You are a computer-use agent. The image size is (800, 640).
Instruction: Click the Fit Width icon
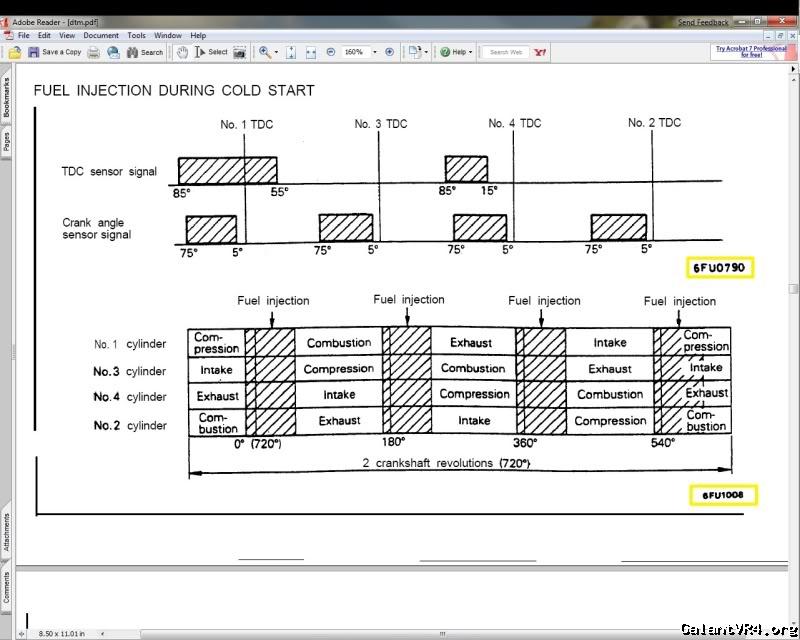(x=311, y=52)
